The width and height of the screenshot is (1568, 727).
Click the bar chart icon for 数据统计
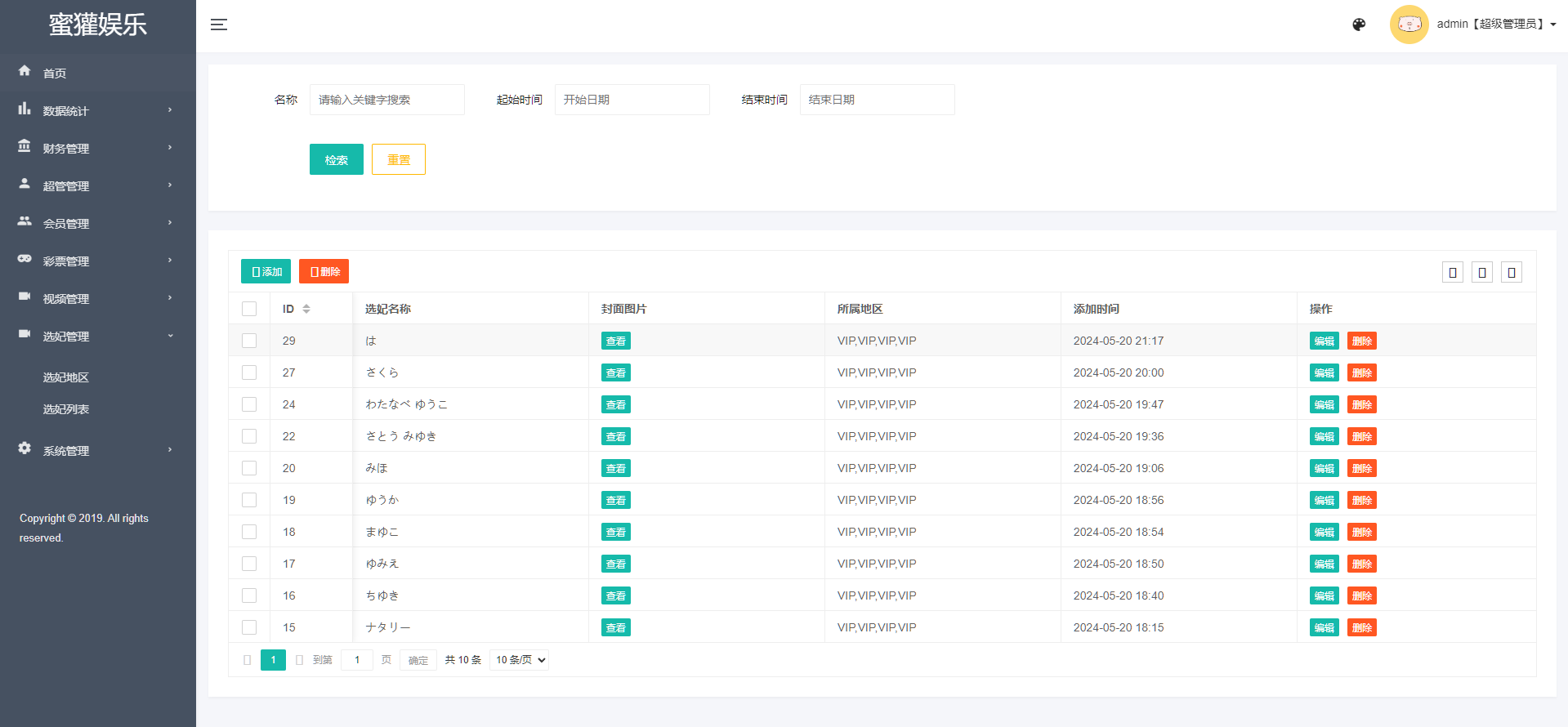coord(25,109)
